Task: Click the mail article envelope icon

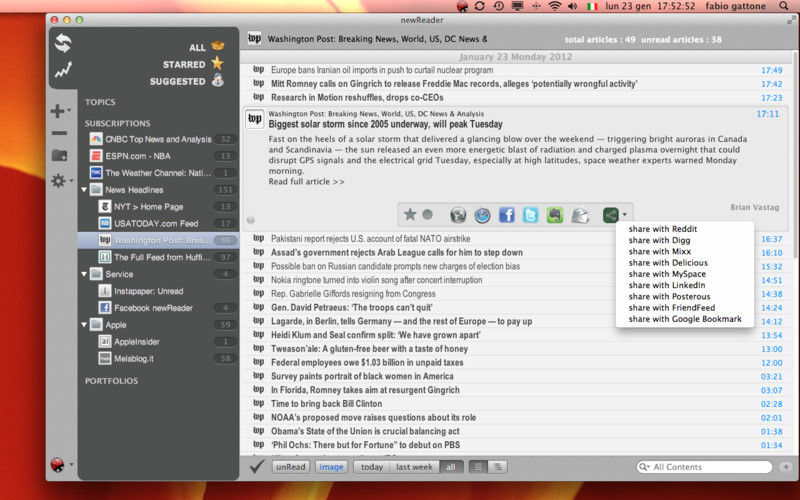Action: click(x=580, y=215)
